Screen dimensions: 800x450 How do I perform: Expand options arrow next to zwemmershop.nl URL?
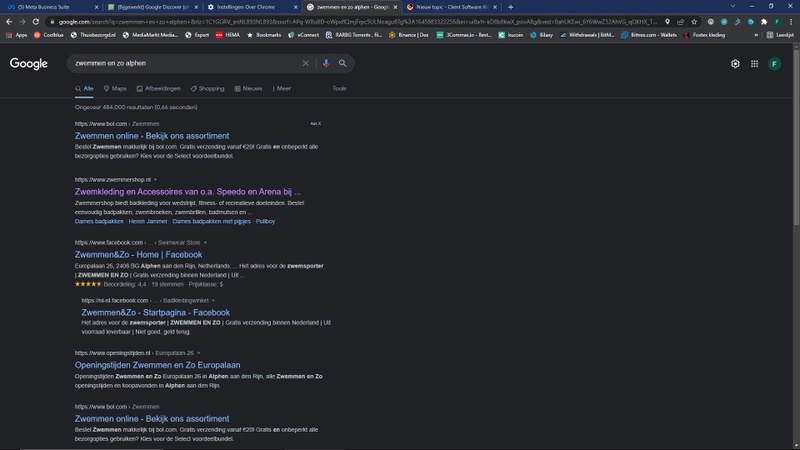click(156, 180)
